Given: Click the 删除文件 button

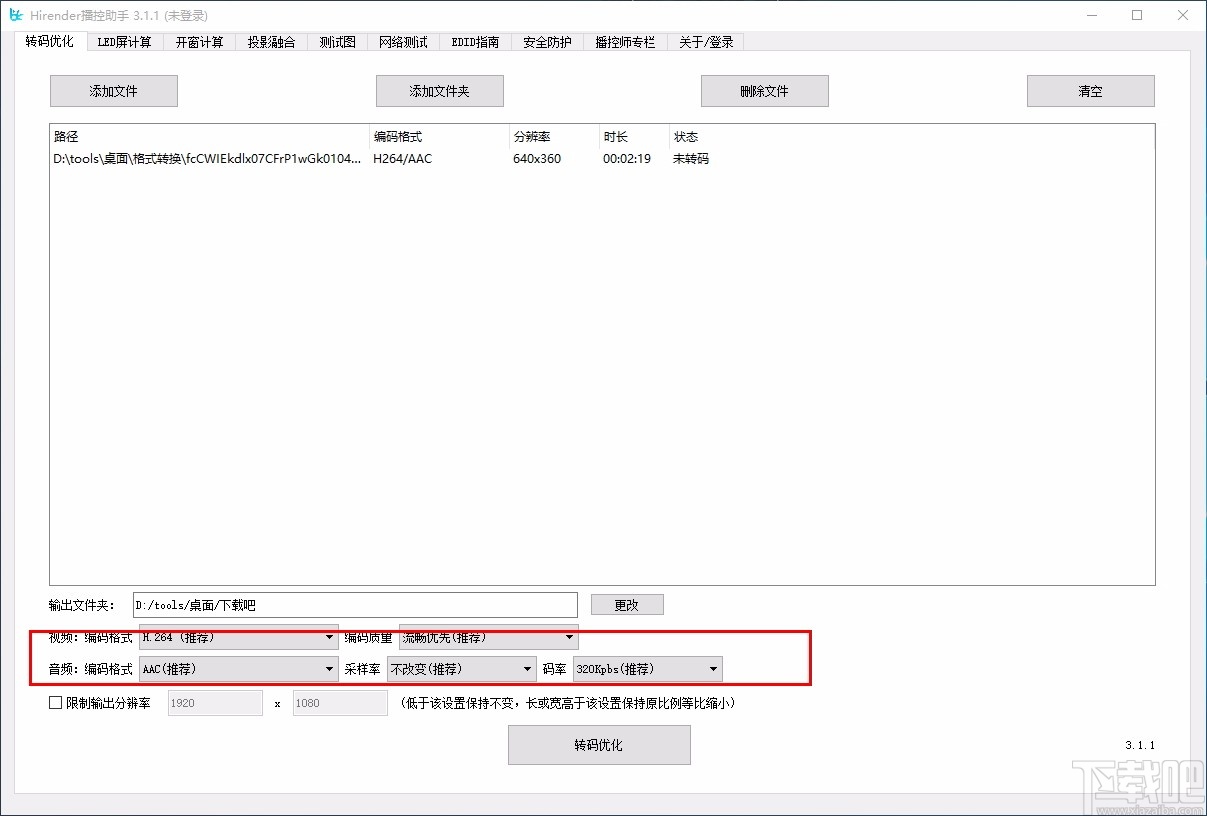Looking at the screenshot, I should 765,91.
